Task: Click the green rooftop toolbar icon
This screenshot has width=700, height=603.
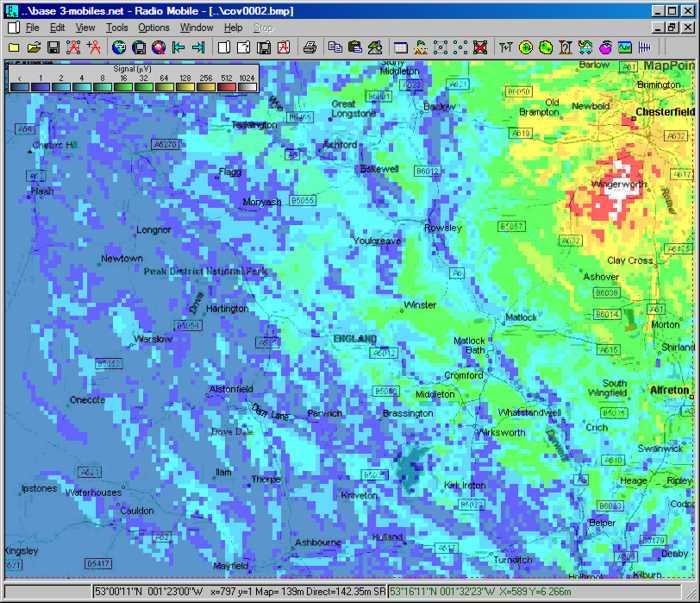Action: click(375, 47)
